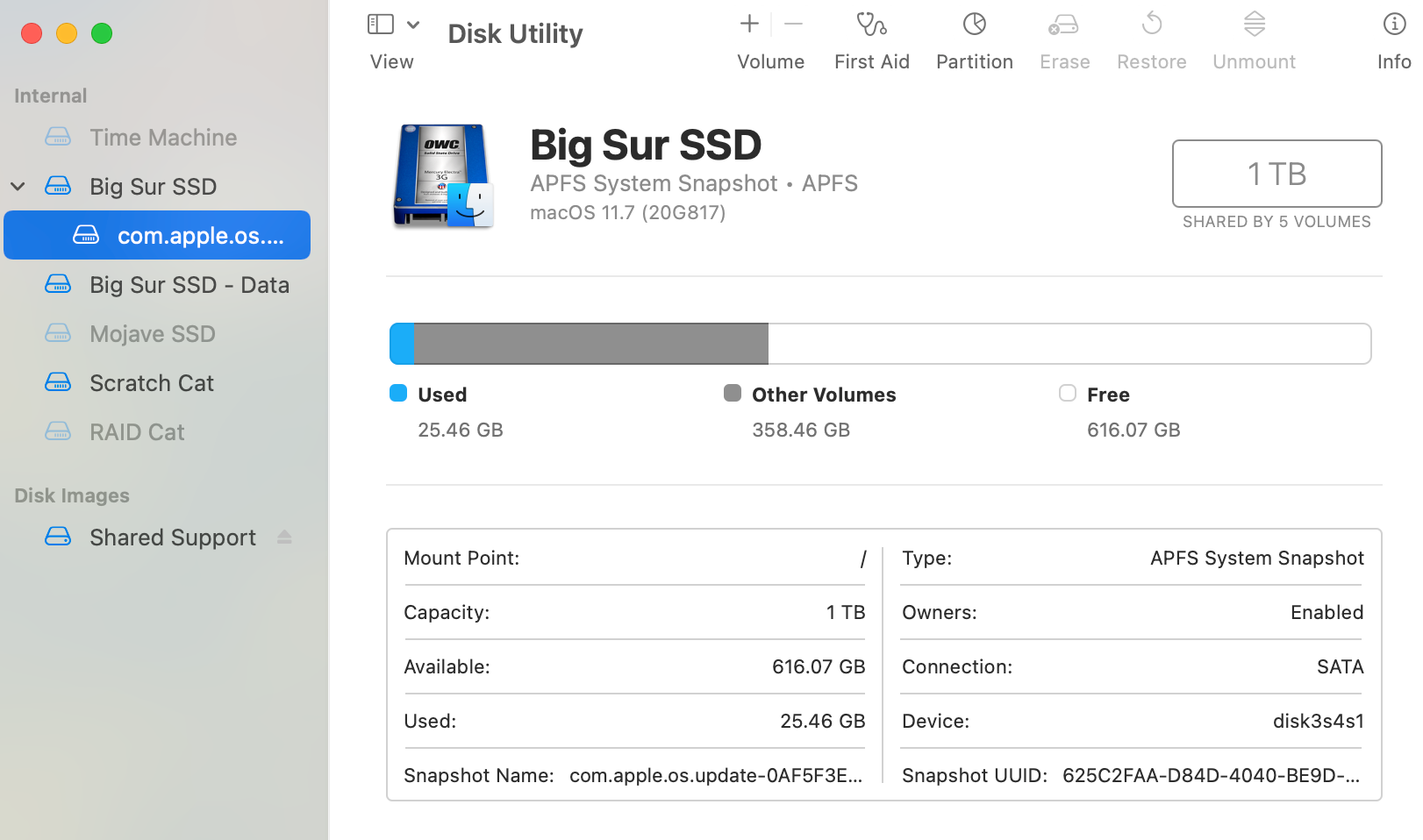Click the green zoom window button
The image size is (1423, 840).
pyautogui.click(x=102, y=33)
